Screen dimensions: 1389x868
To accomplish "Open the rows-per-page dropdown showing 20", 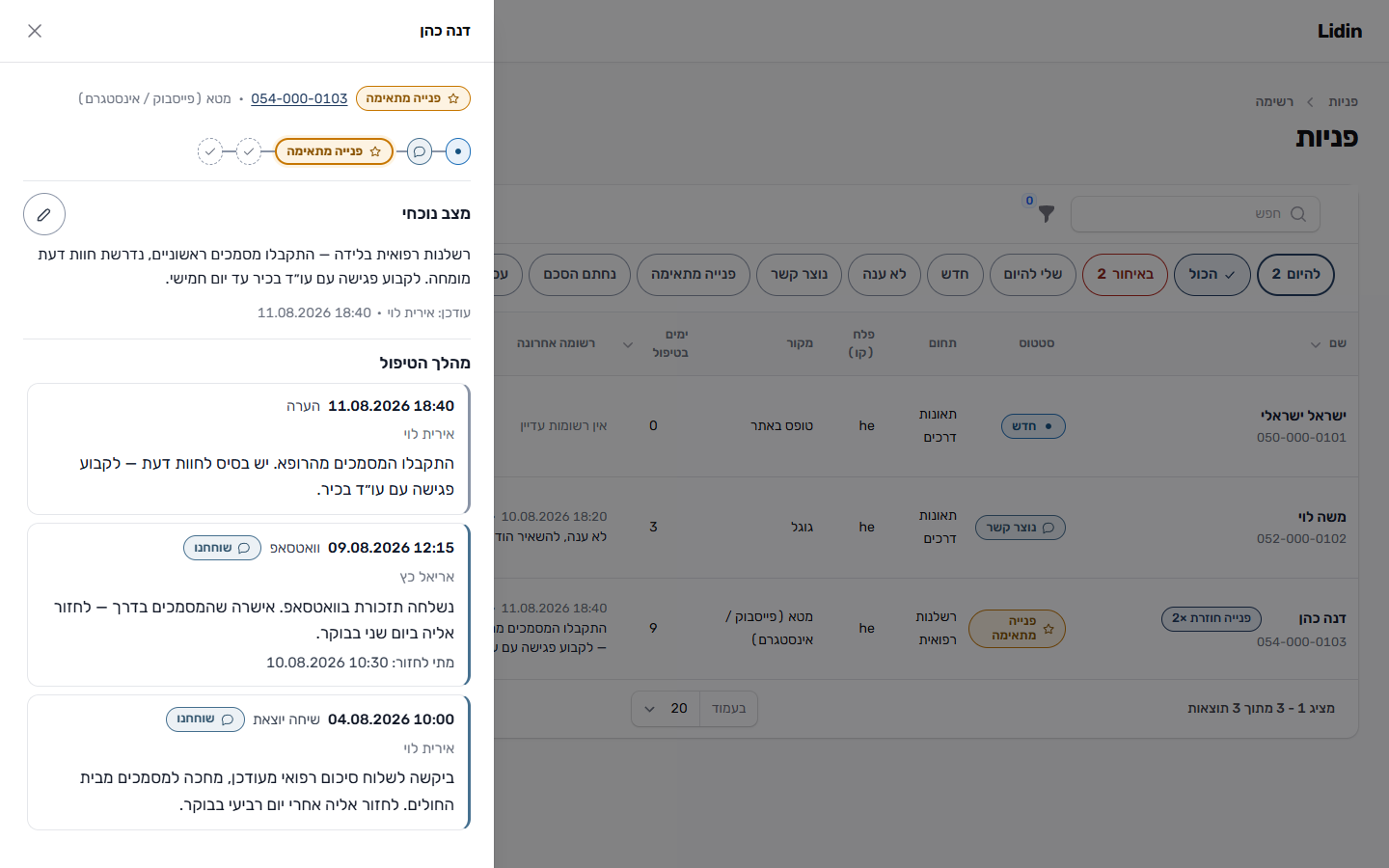I will [666, 709].
